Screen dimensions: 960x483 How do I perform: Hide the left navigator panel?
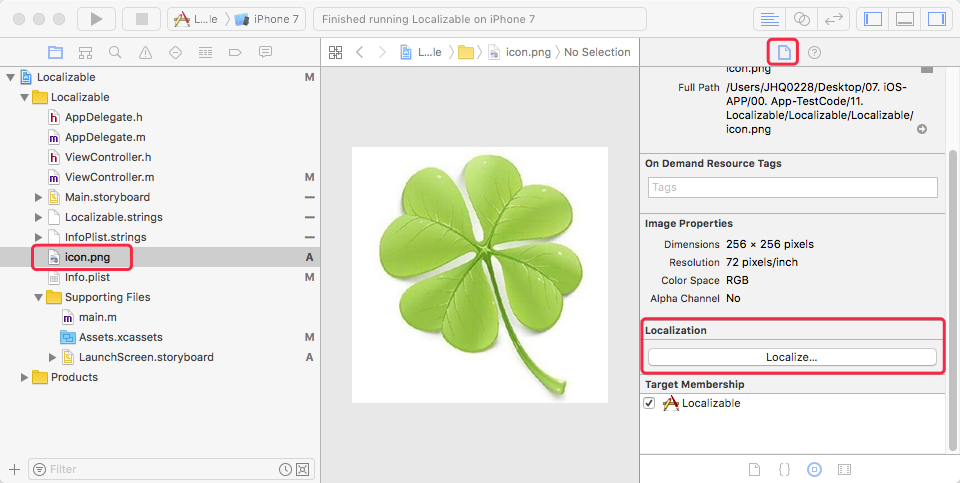coord(873,19)
